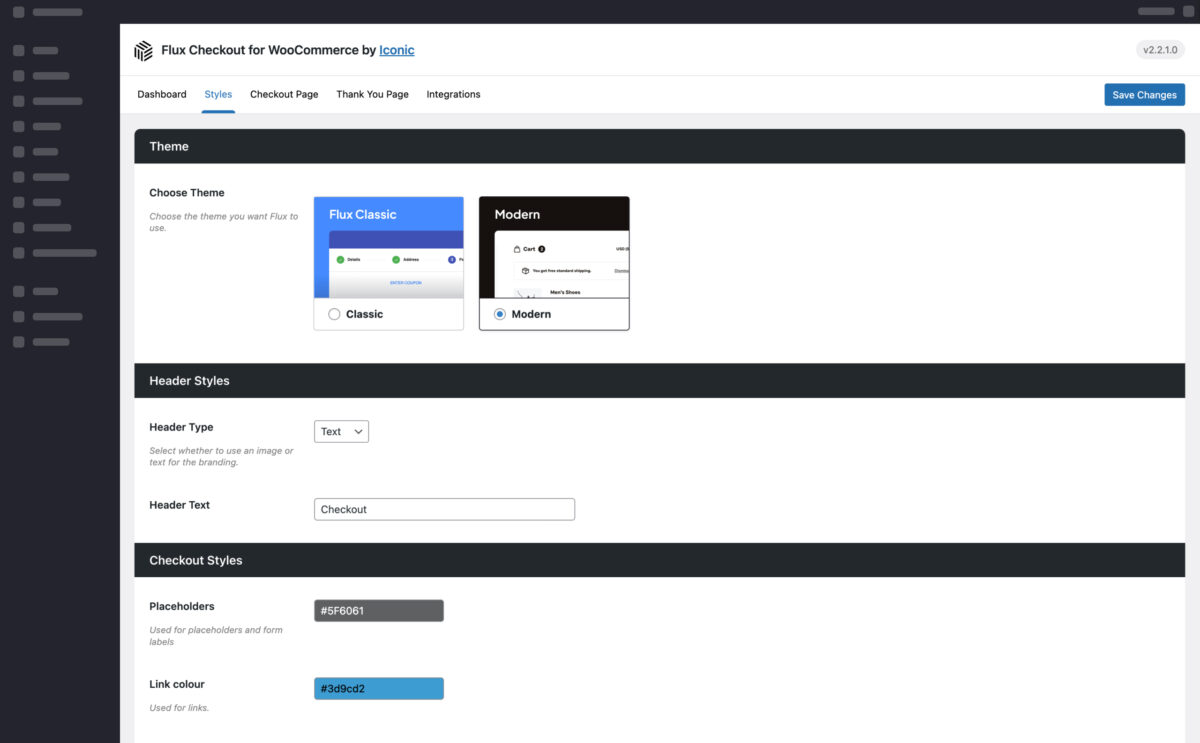Open the Iconic link in the header
Viewport: 1200px width, 743px height.
click(396, 49)
